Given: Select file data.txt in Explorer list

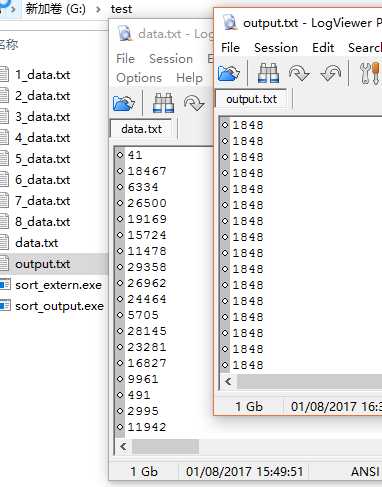Looking at the screenshot, I should [37, 243].
